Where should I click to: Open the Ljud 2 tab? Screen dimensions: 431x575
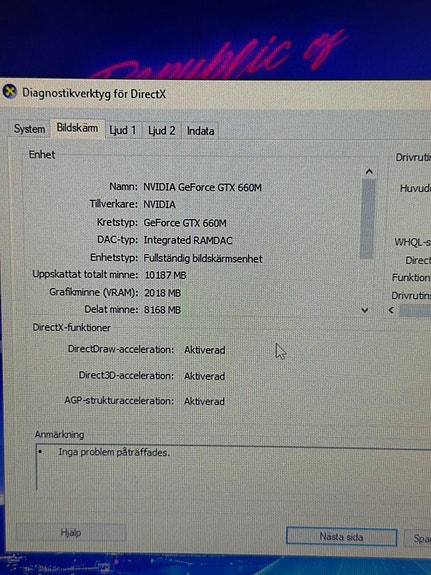[161, 131]
